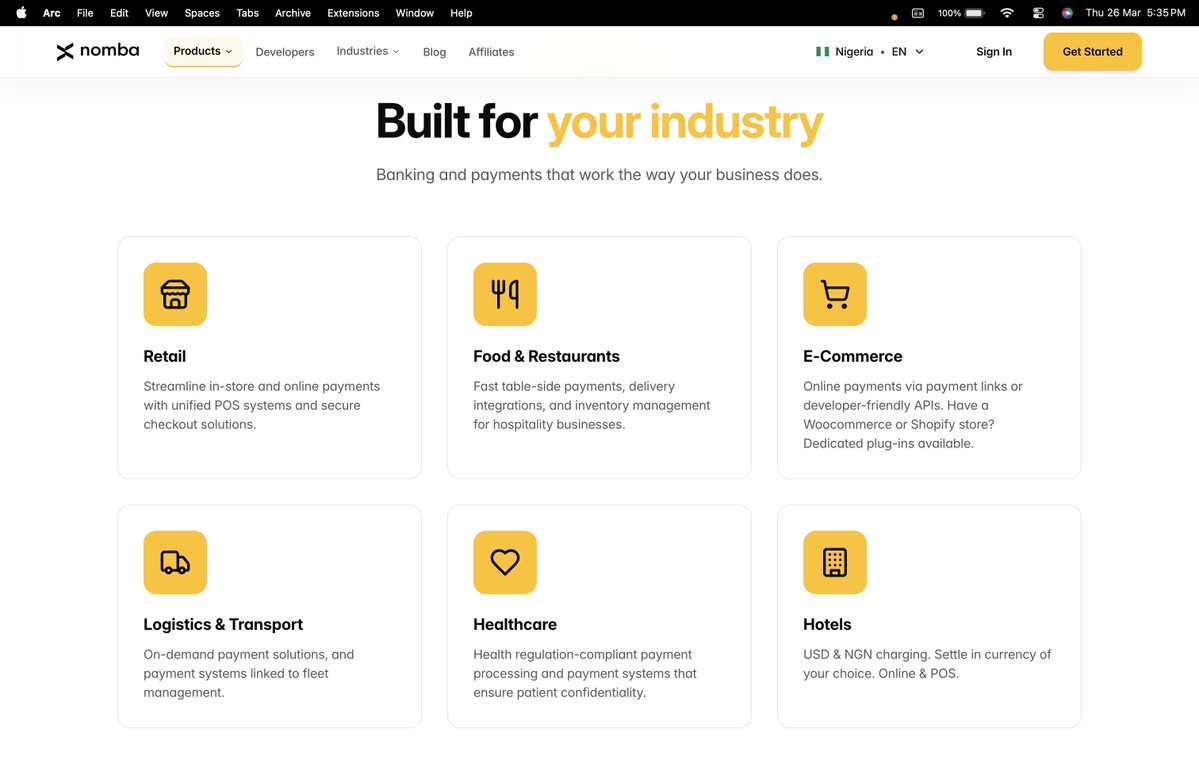
Task: Click the 'Built for your industry' headline
Action: 600,122
